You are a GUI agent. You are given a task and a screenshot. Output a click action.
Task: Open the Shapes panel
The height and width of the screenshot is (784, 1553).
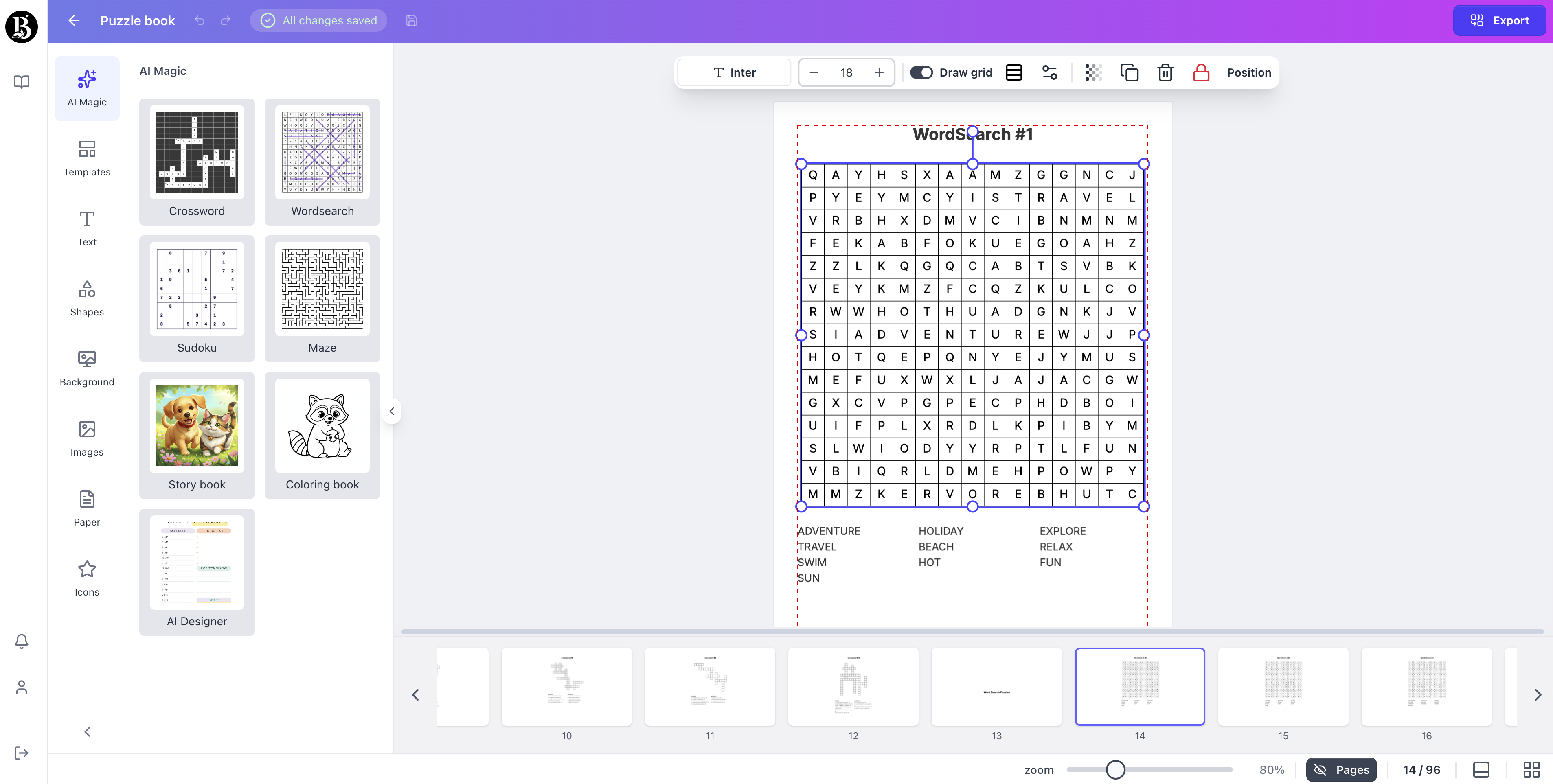pos(87,298)
